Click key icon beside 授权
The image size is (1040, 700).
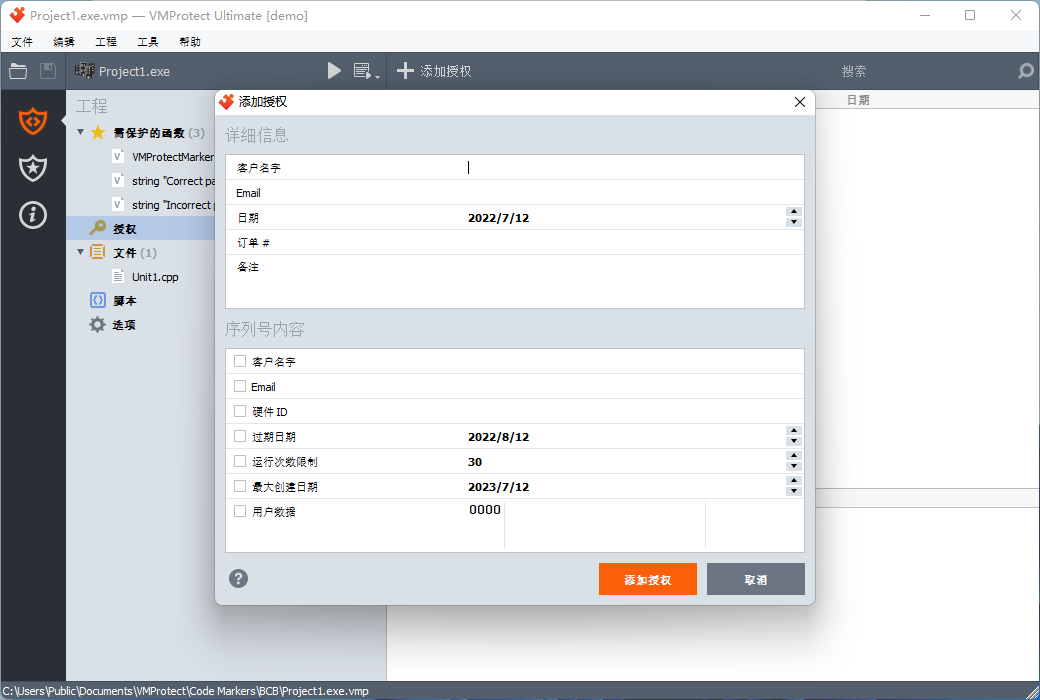point(98,228)
